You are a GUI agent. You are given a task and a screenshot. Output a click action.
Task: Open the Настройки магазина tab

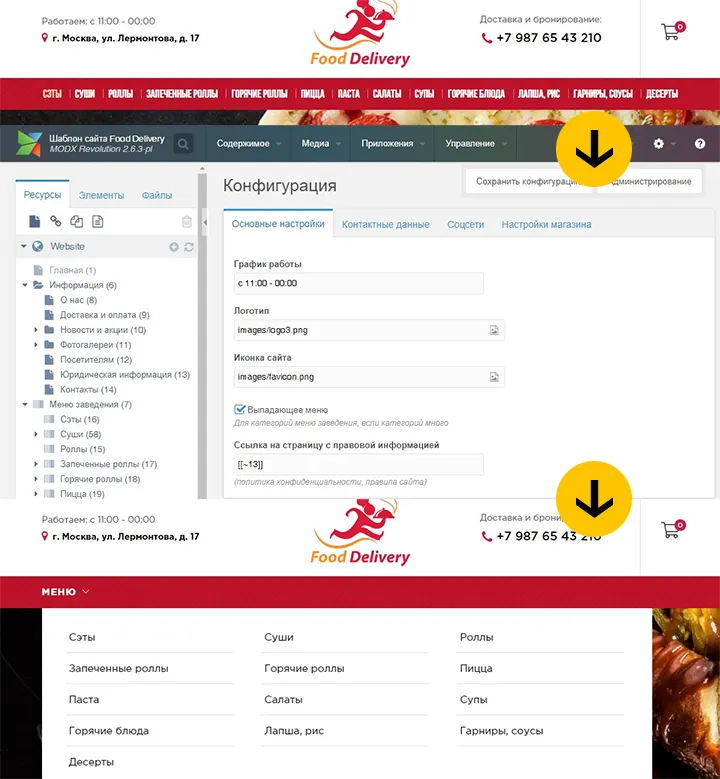point(546,225)
